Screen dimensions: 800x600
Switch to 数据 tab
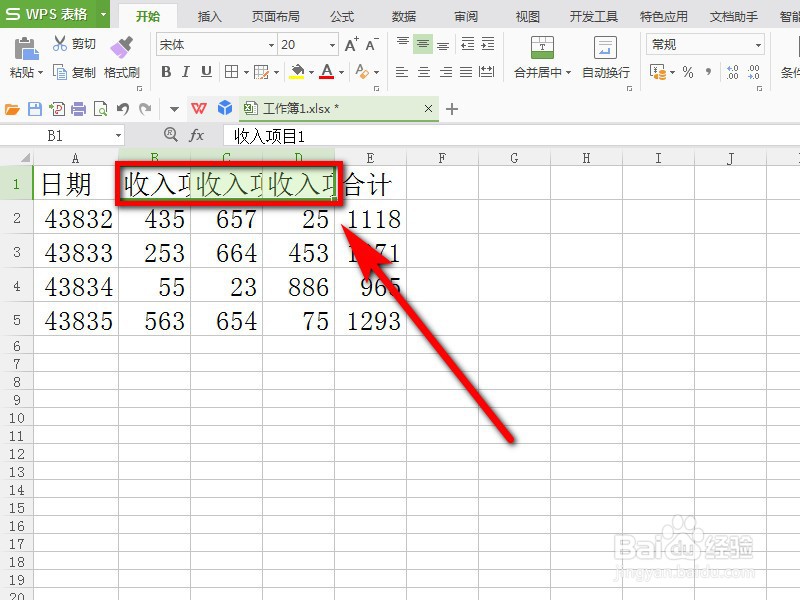click(404, 16)
